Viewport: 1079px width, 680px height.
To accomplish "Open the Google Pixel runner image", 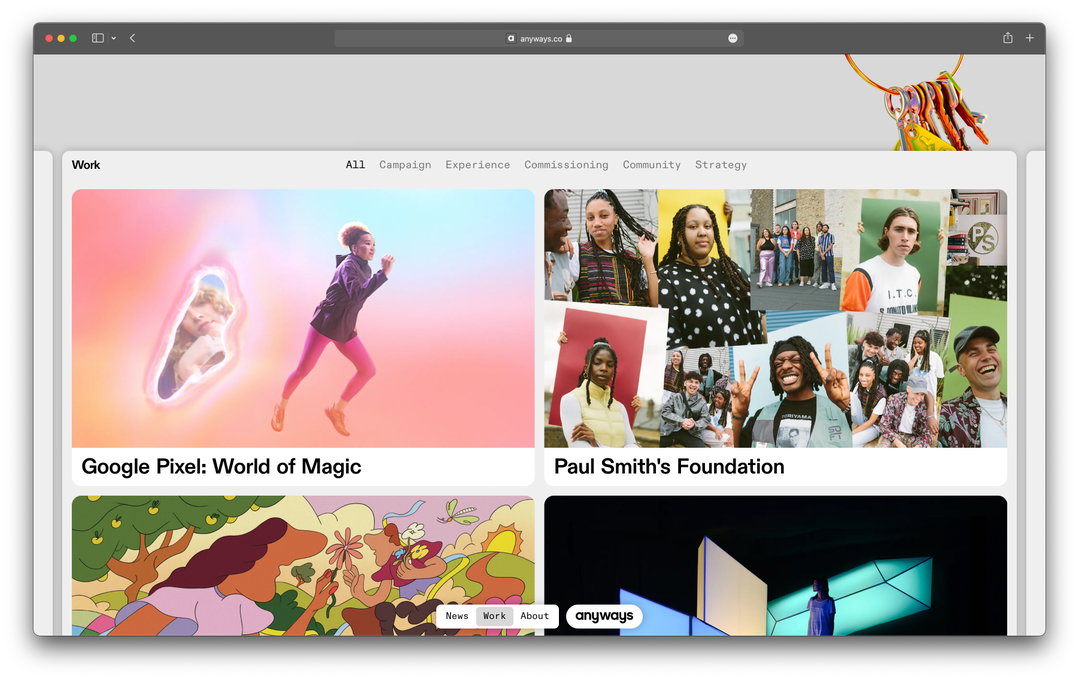I will 303,319.
